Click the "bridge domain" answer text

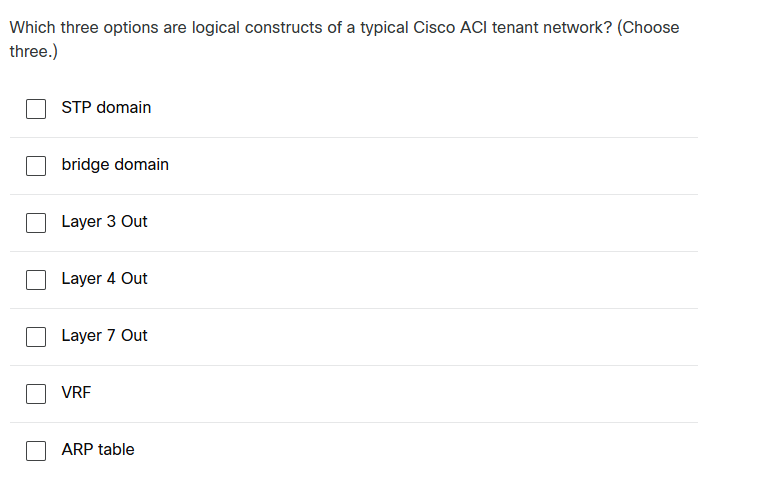(x=115, y=164)
